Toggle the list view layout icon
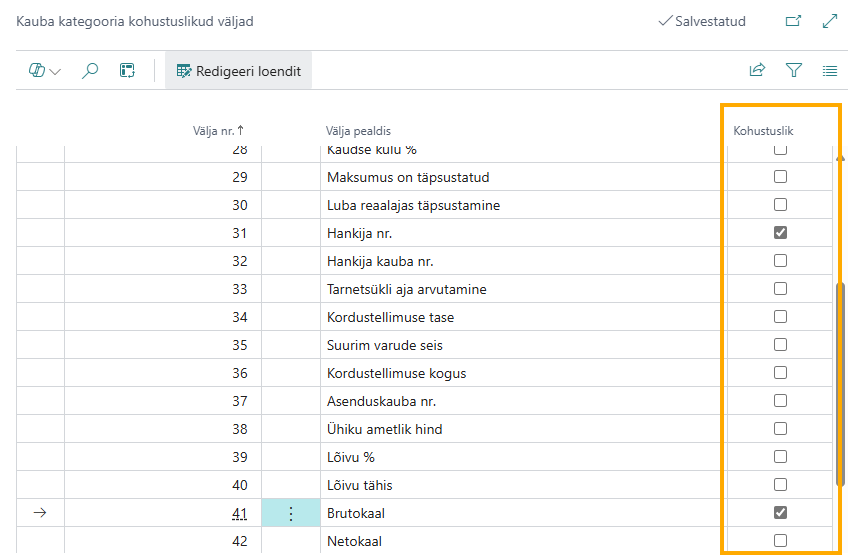This screenshot has width=858, height=555. [x=830, y=71]
